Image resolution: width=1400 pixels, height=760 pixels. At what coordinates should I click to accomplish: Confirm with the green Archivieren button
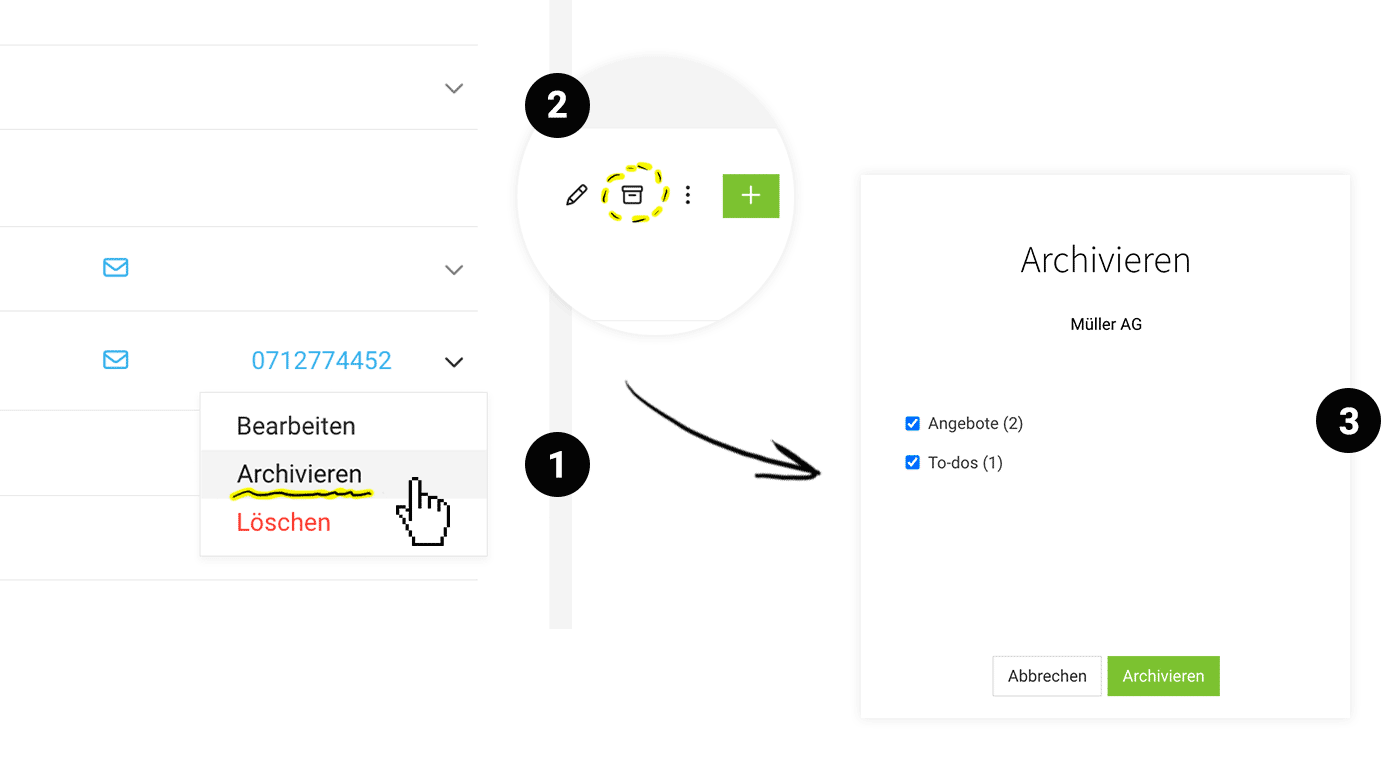(1163, 676)
